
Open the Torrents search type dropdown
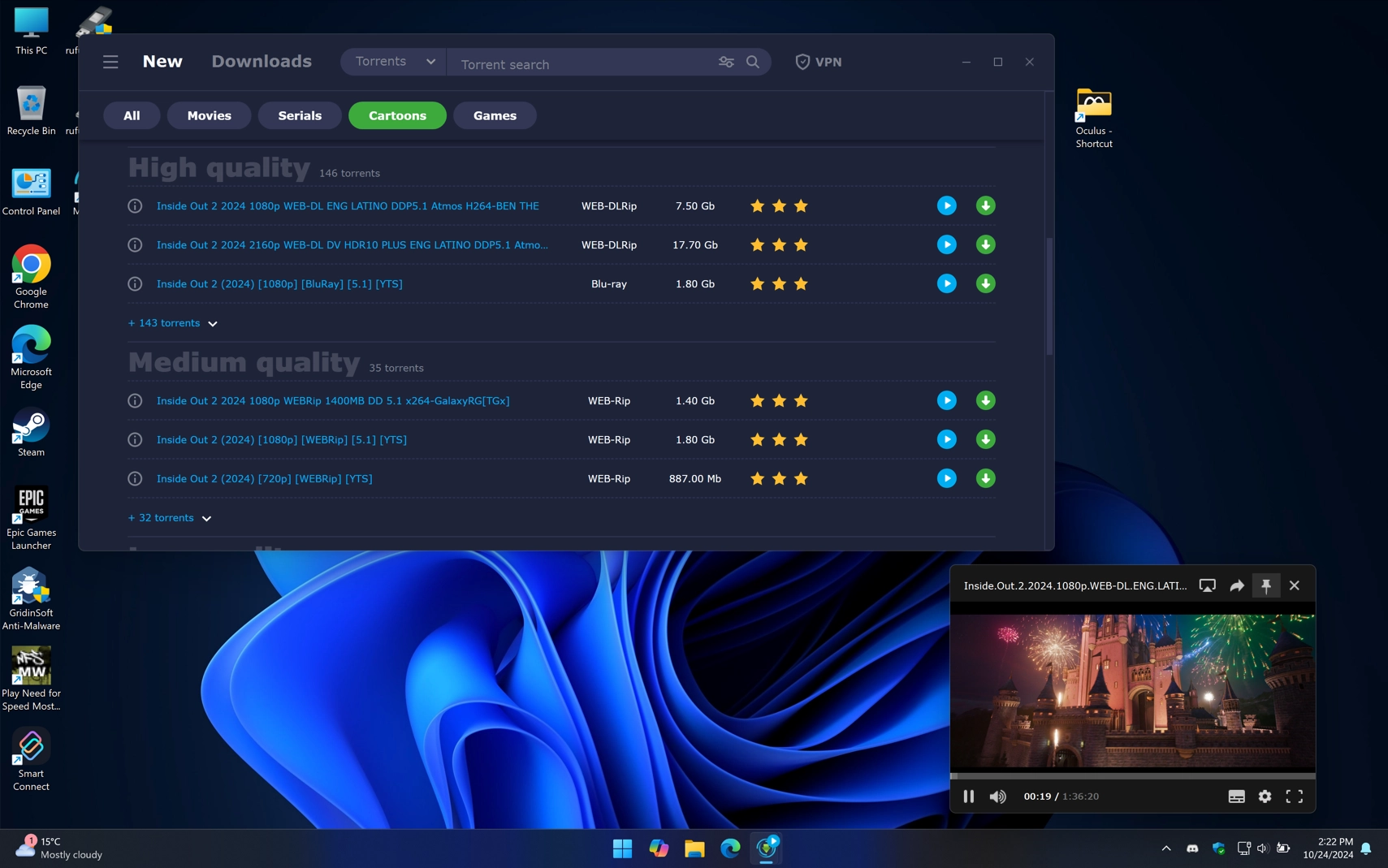395,62
